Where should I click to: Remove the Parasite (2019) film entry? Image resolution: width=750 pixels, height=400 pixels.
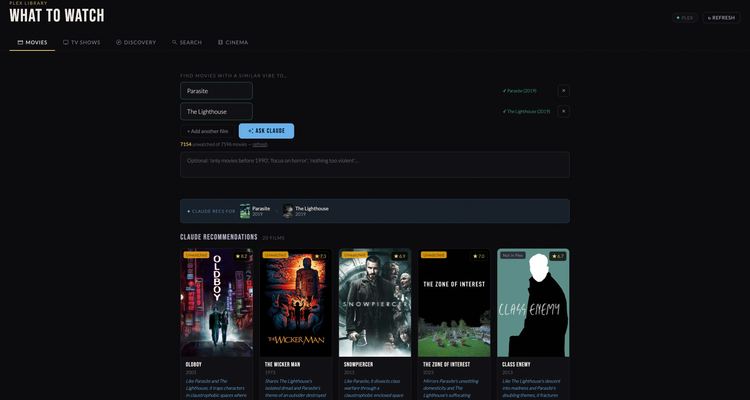click(563, 91)
